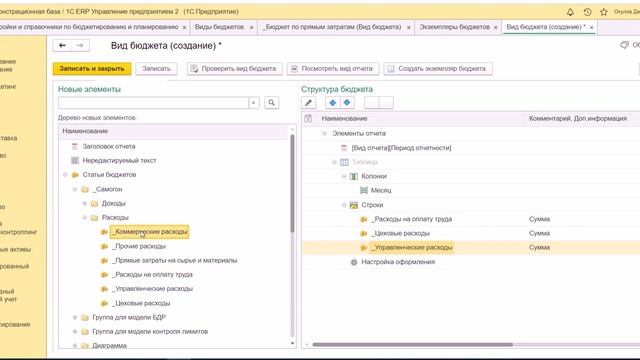Click the header icon left of Наименование column
Viewport: 640px width, 360px height.
click(x=308, y=118)
